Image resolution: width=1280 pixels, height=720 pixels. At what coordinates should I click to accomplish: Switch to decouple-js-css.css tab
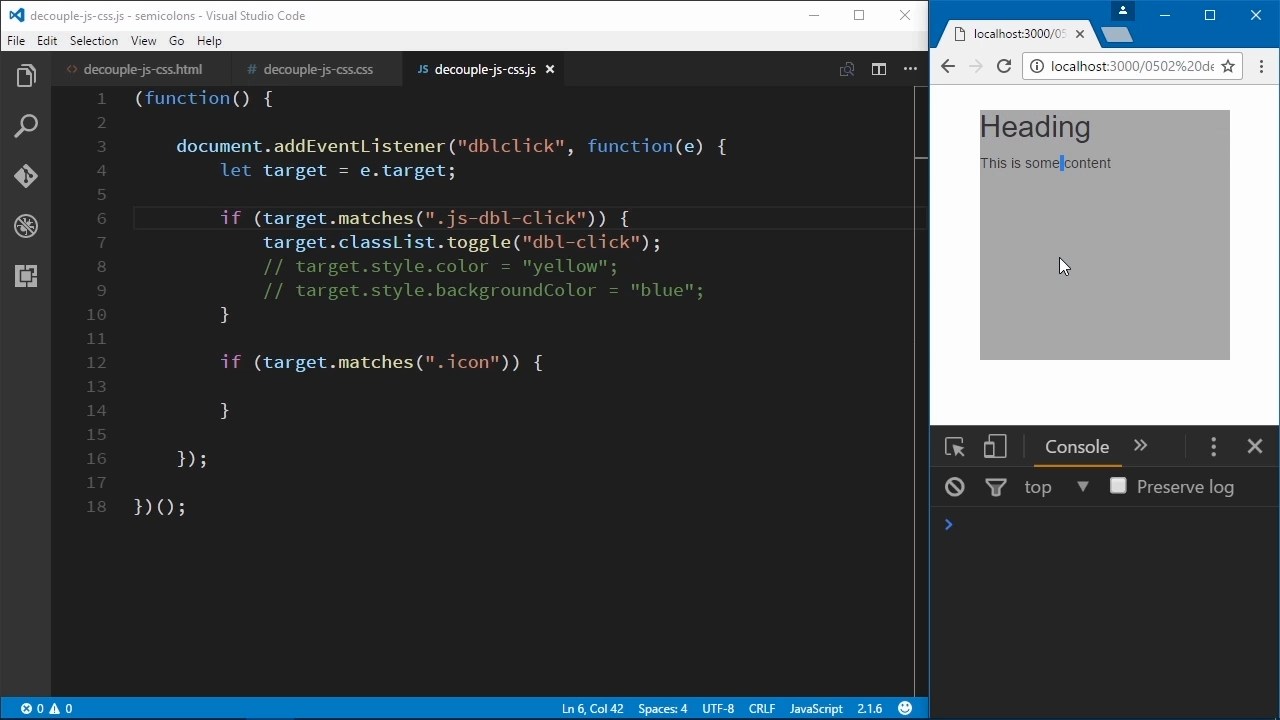[317, 69]
